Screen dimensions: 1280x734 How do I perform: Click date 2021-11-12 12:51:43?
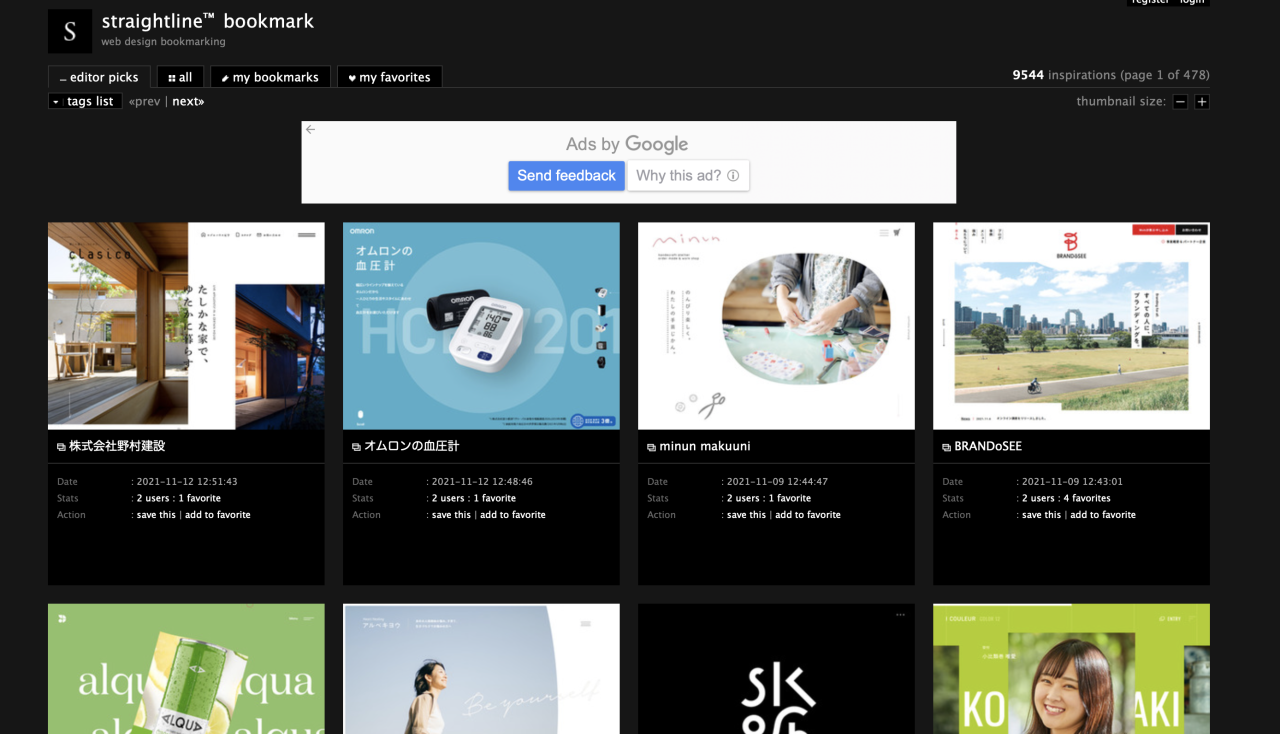tap(187, 481)
